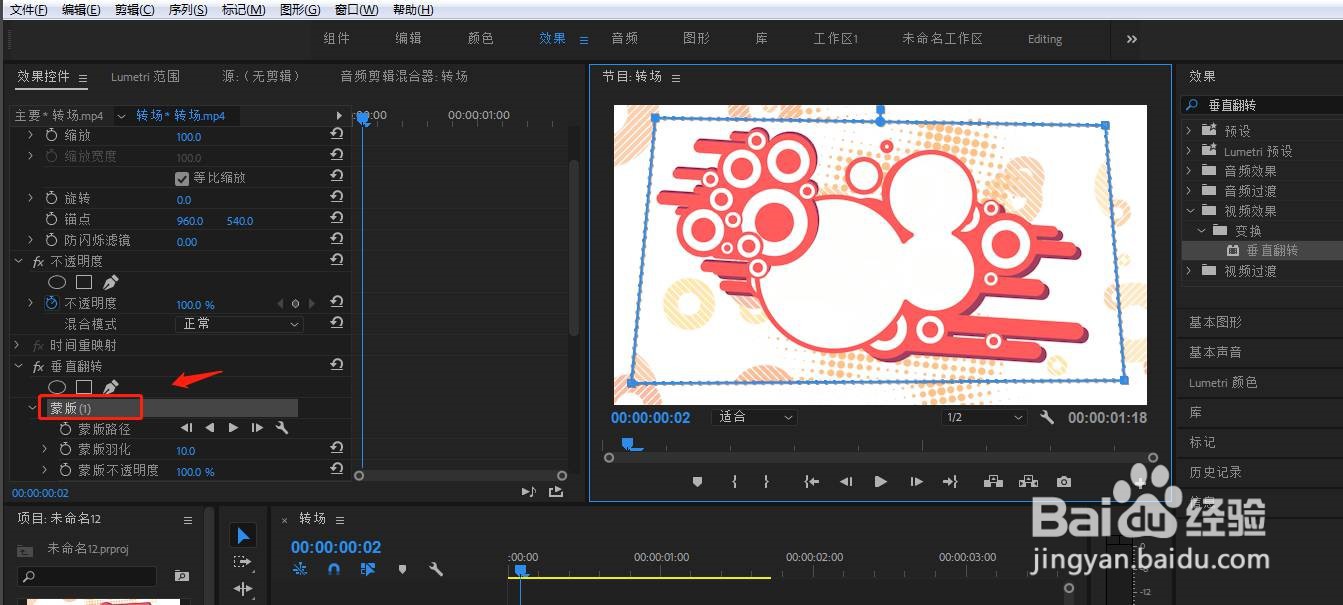Open 基本声音 panel

pyautogui.click(x=1215, y=352)
